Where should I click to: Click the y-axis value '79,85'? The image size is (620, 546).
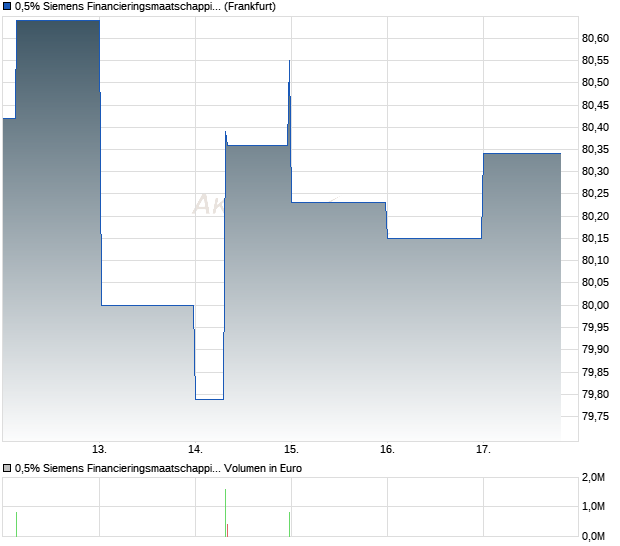[x=595, y=372]
